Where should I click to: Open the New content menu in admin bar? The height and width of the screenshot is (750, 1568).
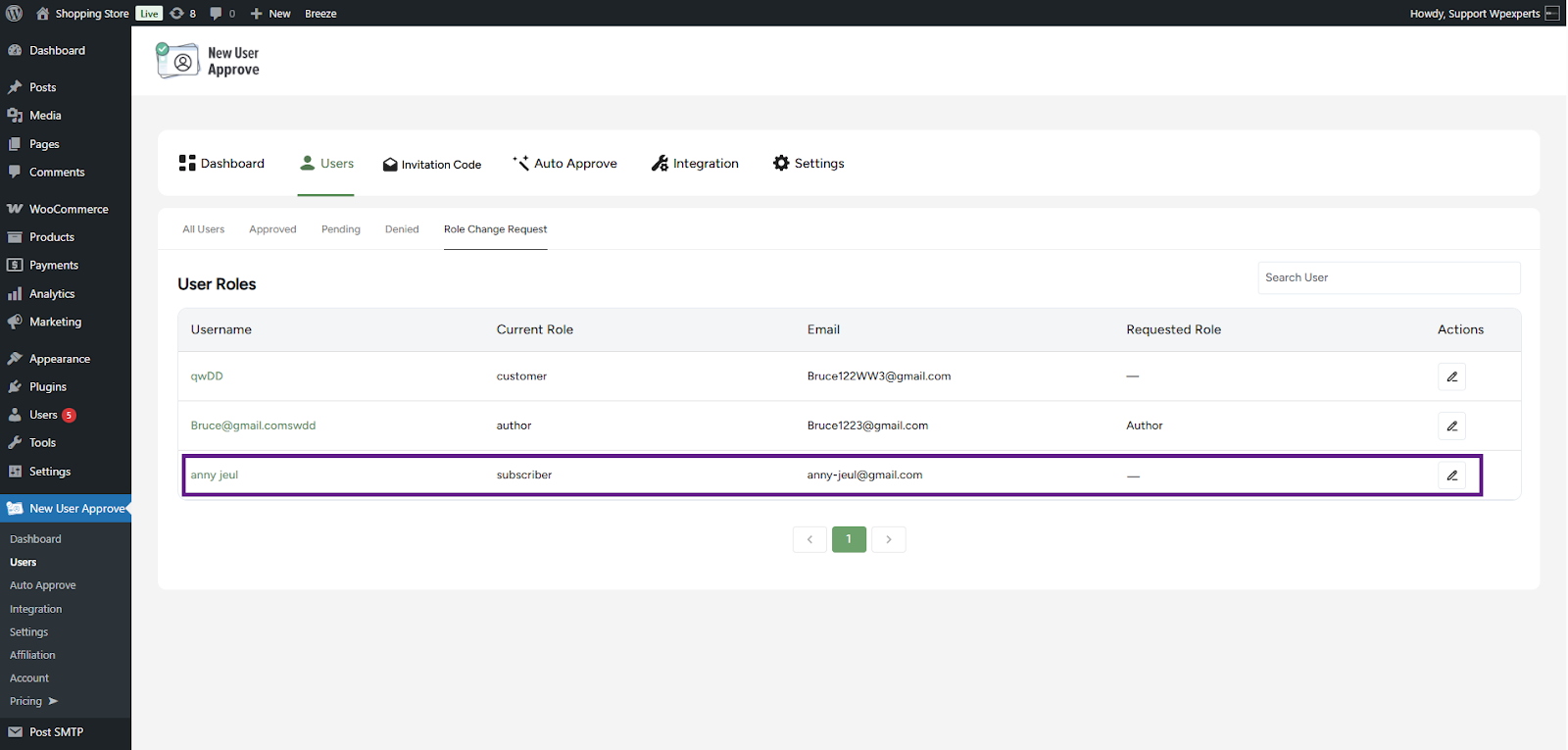[270, 14]
